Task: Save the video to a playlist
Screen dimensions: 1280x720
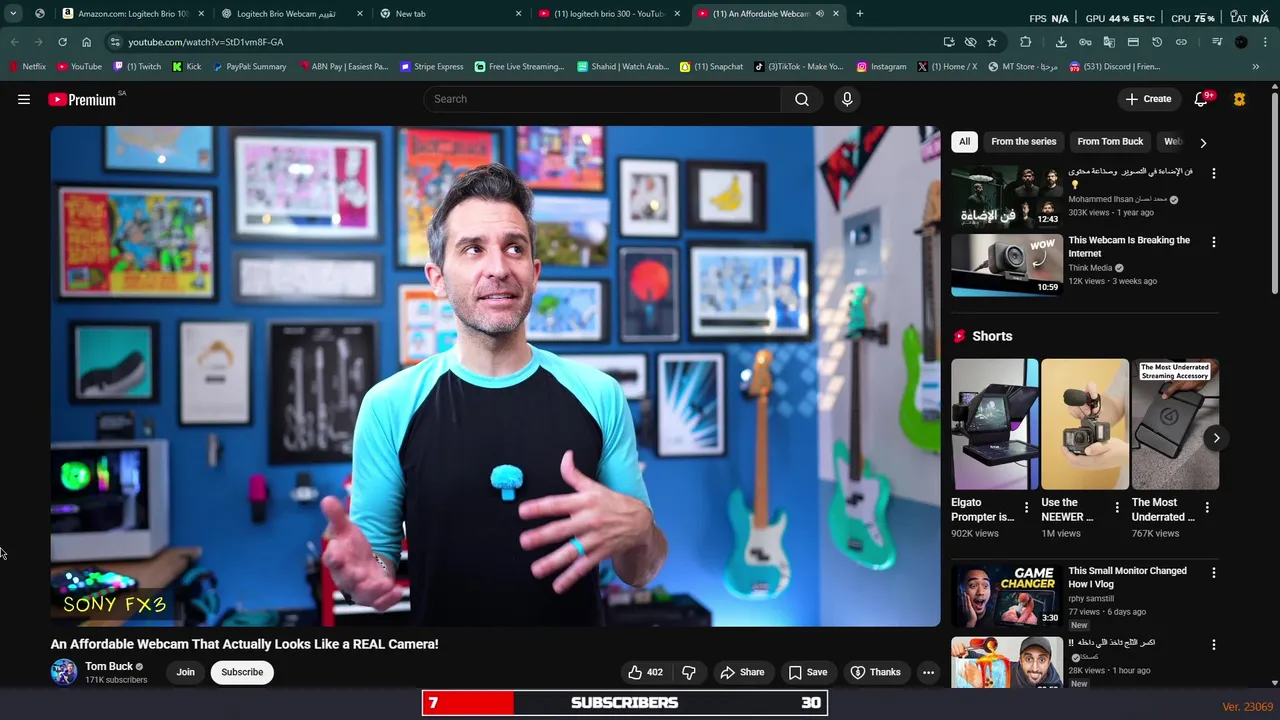Action: [x=808, y=672]
